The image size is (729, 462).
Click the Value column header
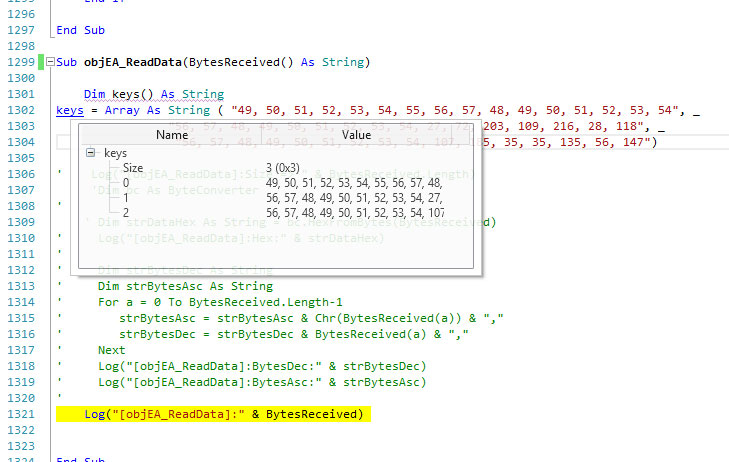pos(357,135)
